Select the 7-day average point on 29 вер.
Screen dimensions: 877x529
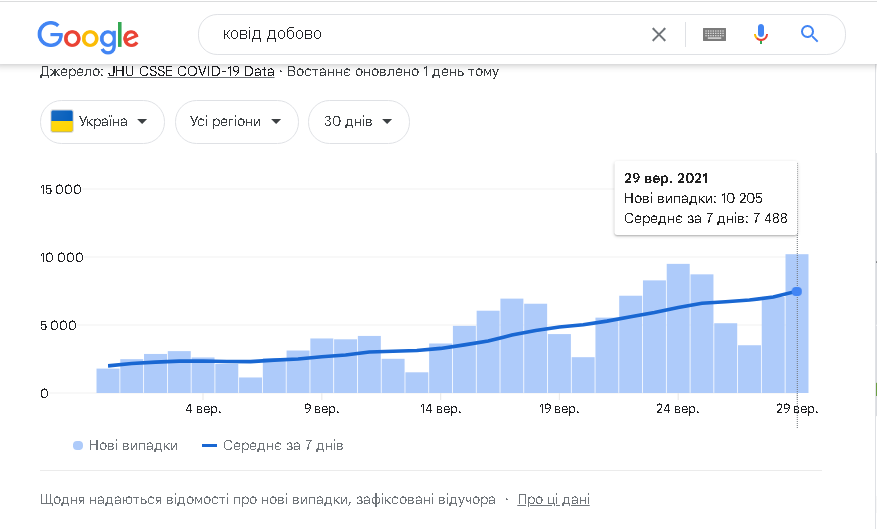(797, 291)
